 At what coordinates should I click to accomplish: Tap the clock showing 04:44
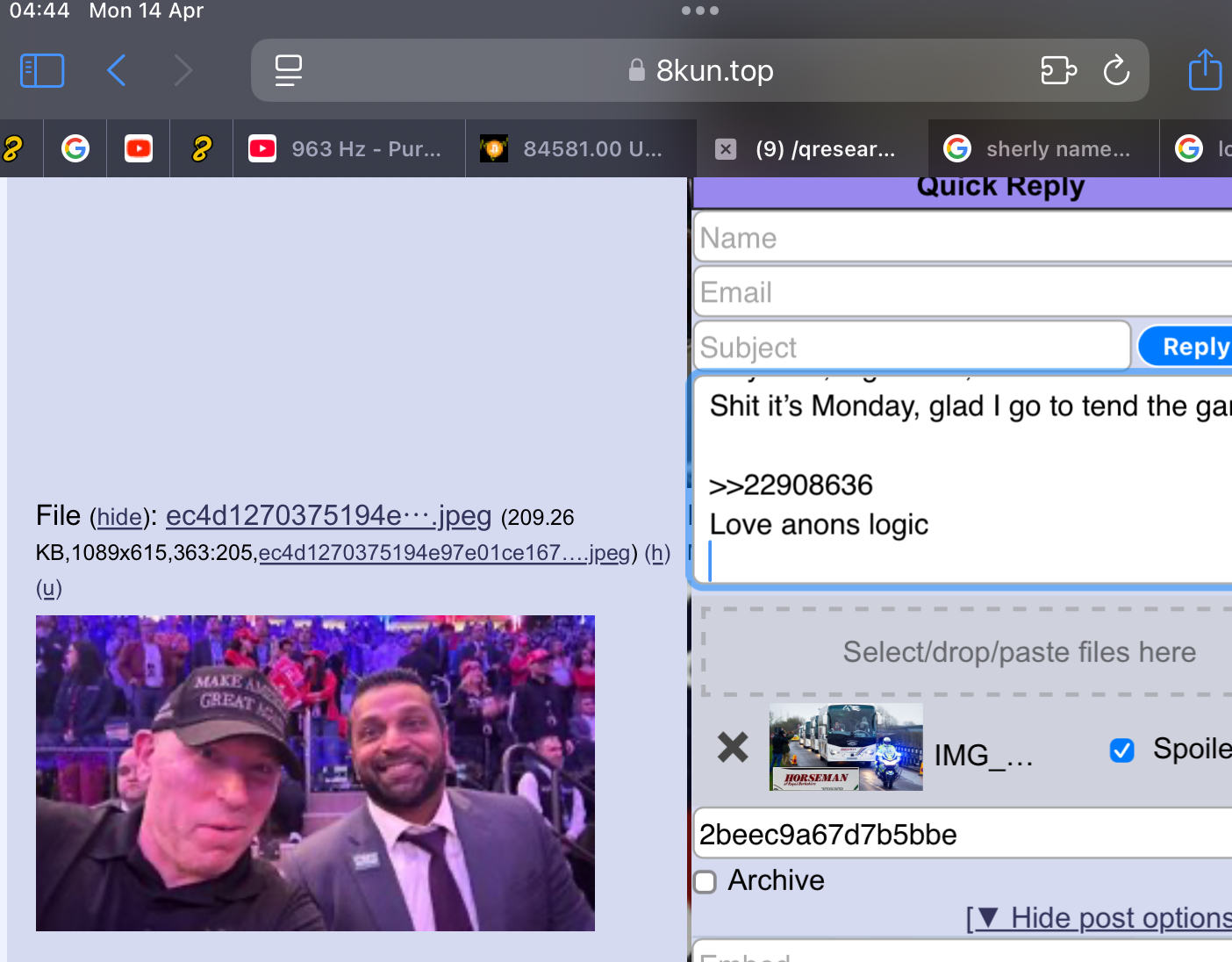(39, 11)
